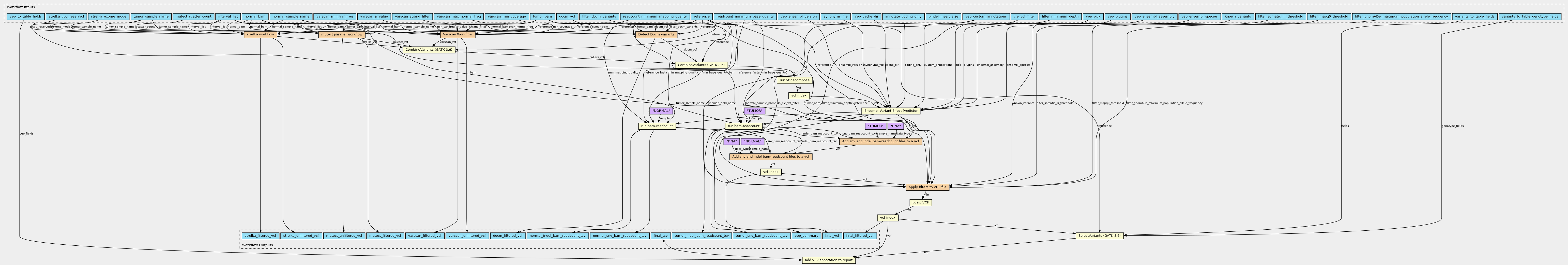Select the bgzip VCF step node

tap(920, 202)
